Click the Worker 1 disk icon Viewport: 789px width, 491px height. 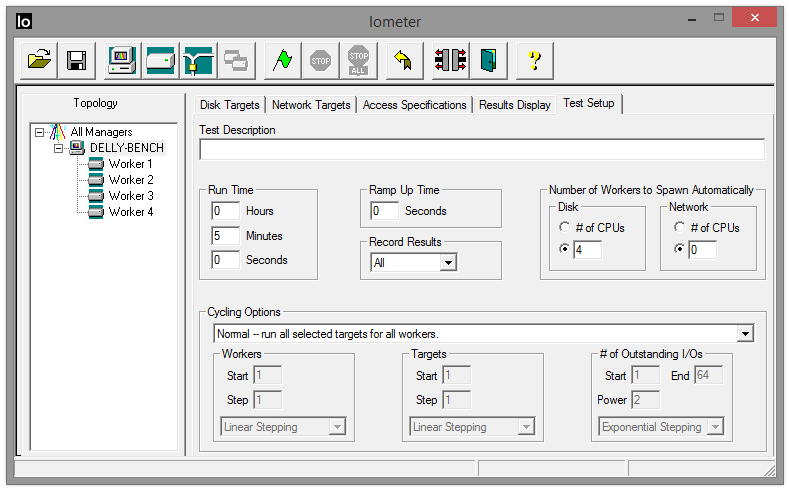[96, 164]
